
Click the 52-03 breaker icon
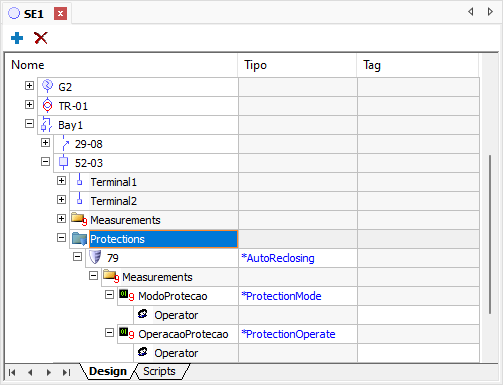(x=63, y=163)
